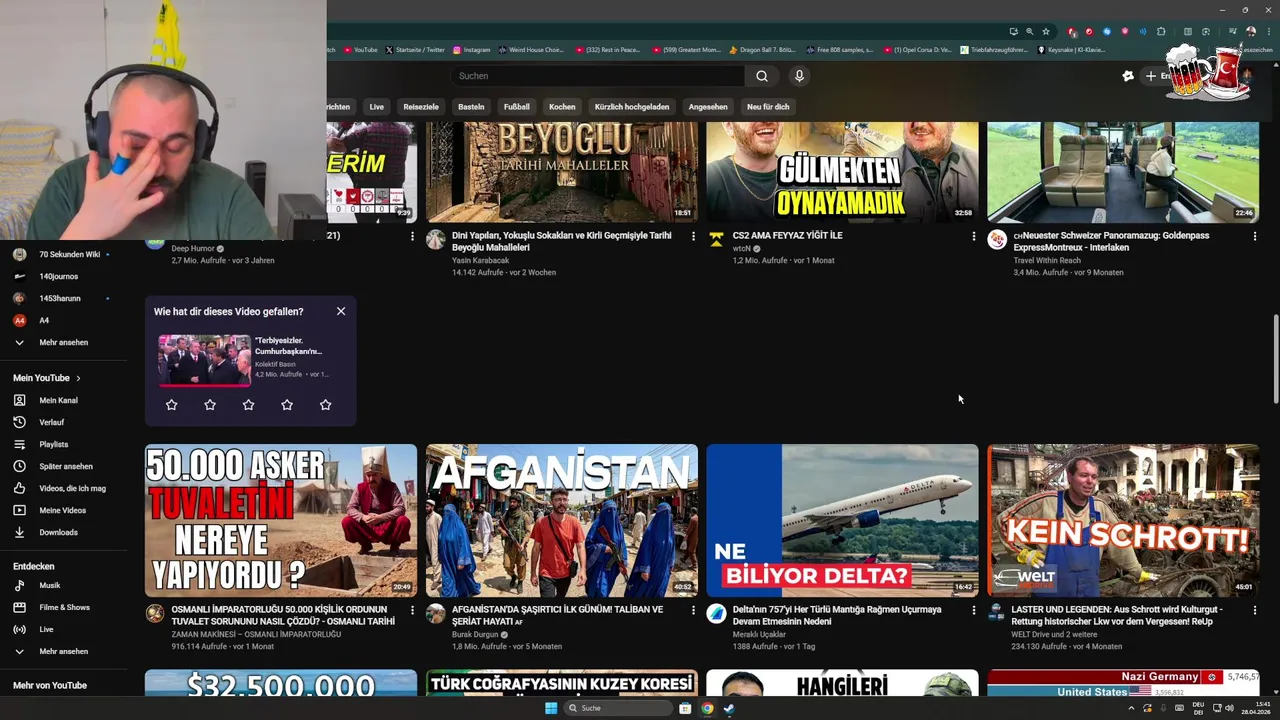Rate video with second star

click(210, 405)
